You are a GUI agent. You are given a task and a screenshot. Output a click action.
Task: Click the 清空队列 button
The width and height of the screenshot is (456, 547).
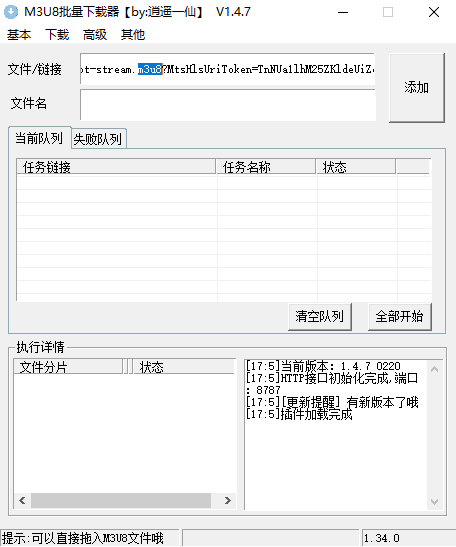point(320,316)
